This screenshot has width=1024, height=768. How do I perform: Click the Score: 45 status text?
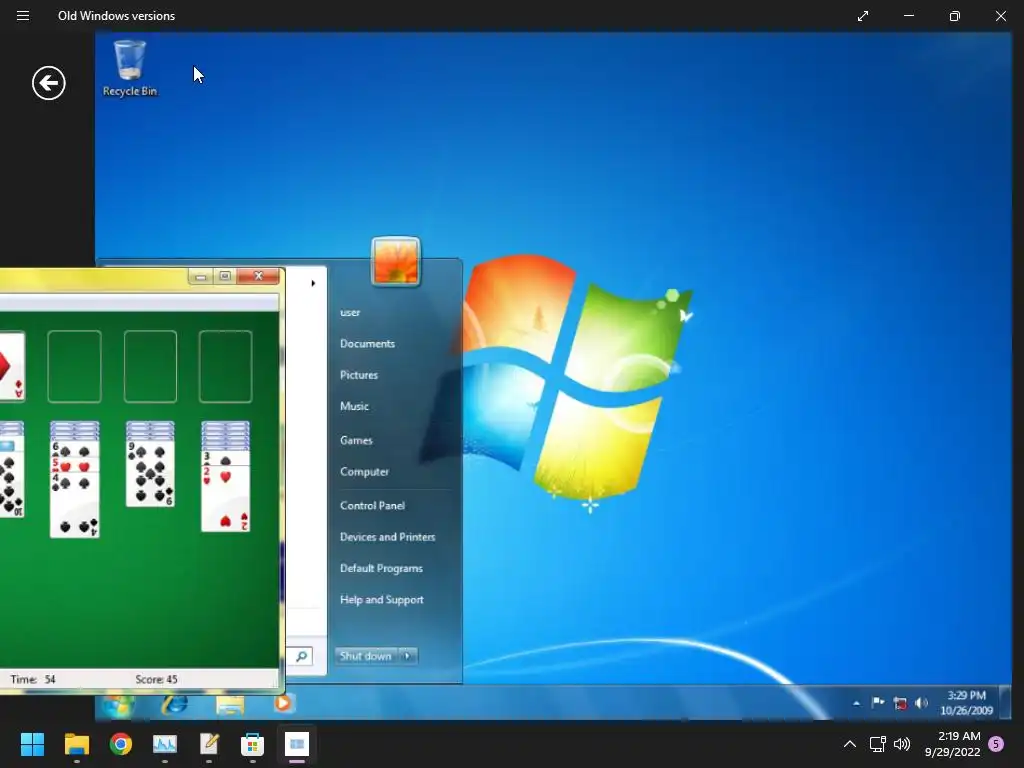[156, 679]
